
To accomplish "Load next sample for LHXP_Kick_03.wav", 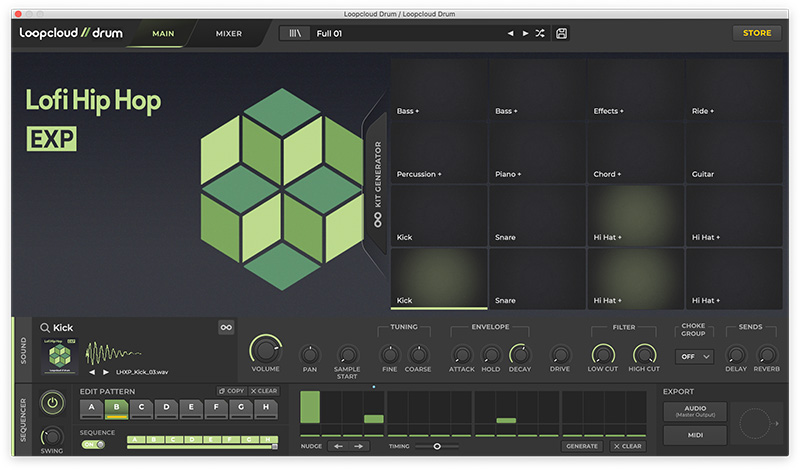I will [x=106, y=372].
